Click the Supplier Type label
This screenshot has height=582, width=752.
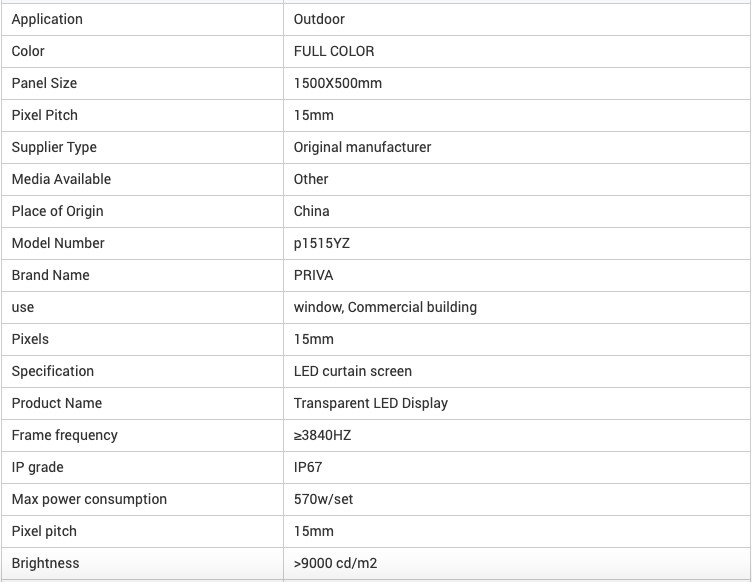(54, 147)
